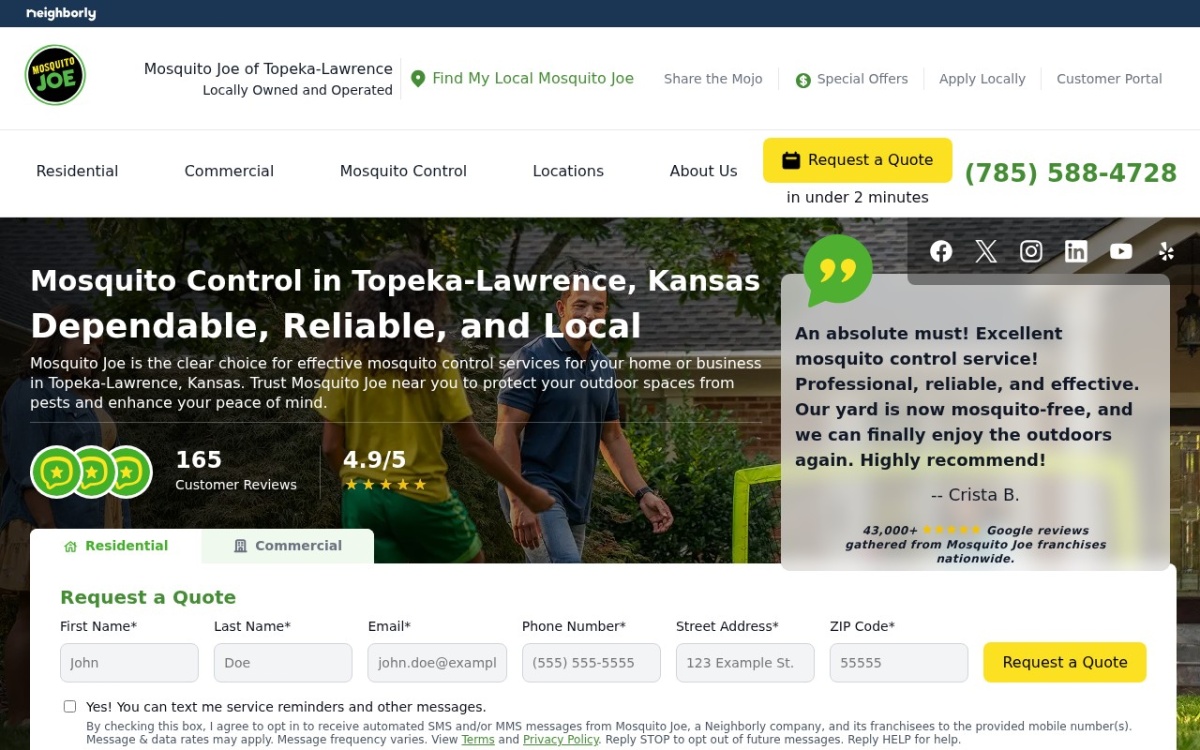Click Find My Local Mosquito Joe
The width and height of the screenshot is (1200, 750).
tap(533, 79)
